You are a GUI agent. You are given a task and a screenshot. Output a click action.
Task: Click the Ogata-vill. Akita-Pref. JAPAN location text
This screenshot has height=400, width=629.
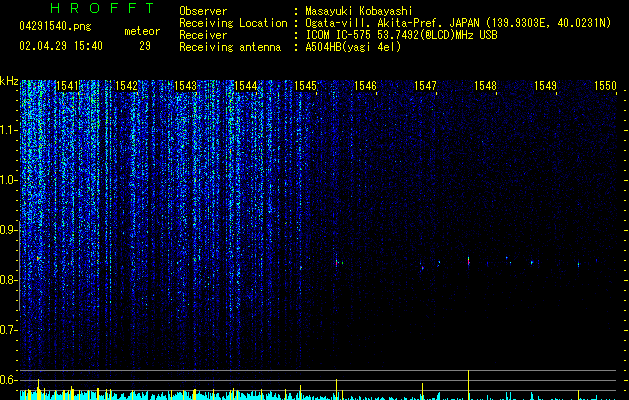pyautogui.click(x=458, y=23)
